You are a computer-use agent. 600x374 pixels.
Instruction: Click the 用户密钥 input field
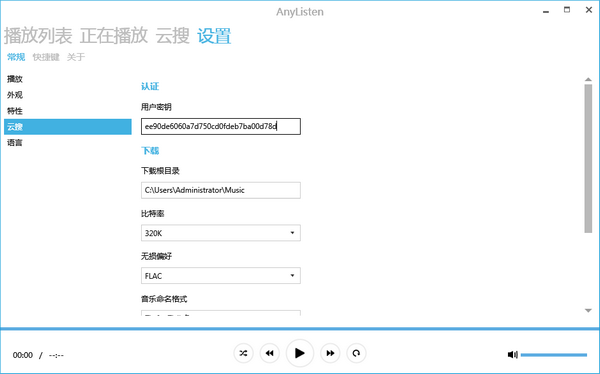[x=221, y=126]
